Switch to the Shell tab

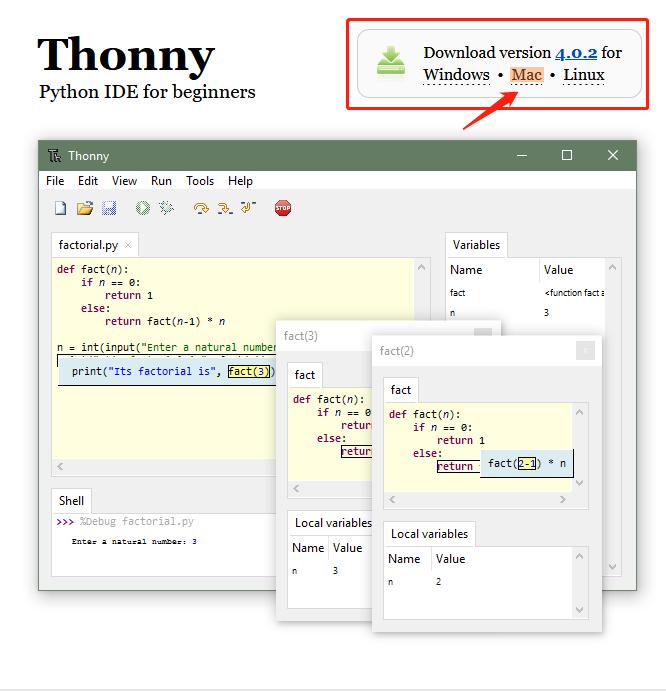(72, 500)
